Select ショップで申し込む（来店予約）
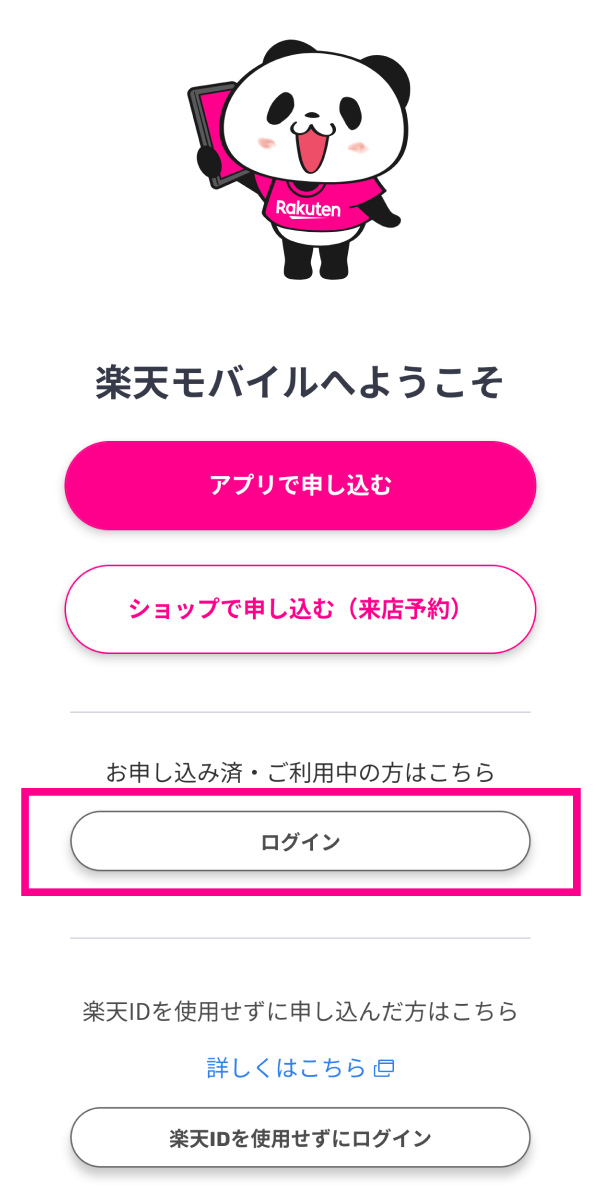Screen dimensions: 600x1200 tap(300, 609)
